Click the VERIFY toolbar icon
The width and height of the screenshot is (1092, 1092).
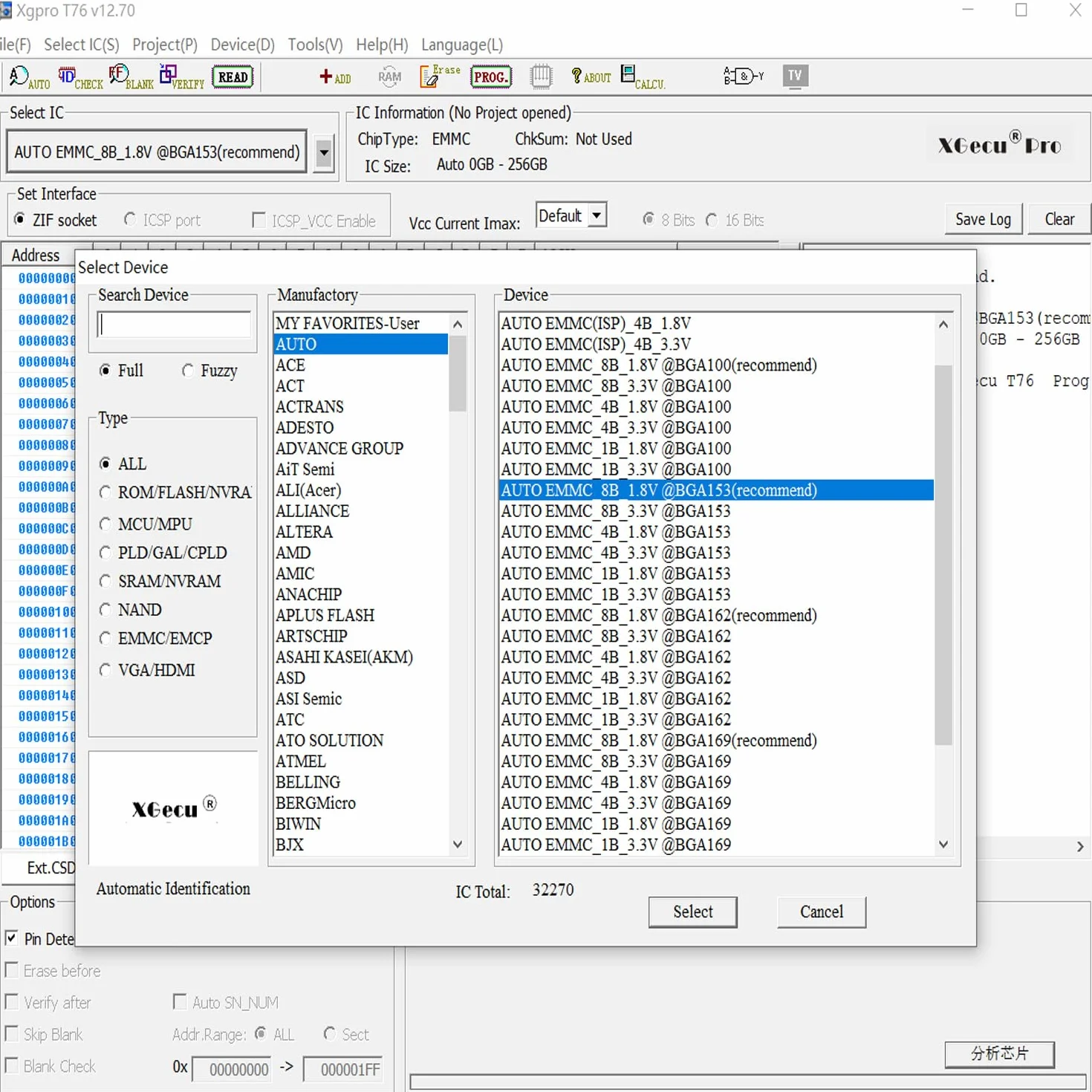(182, 77)
